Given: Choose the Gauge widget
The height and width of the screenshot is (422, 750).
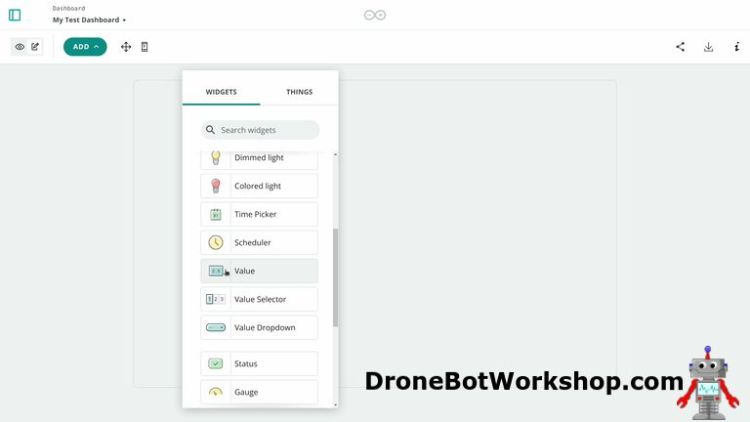Looking at the screenshot, I should pyautogui.click(x=259, y=392).
